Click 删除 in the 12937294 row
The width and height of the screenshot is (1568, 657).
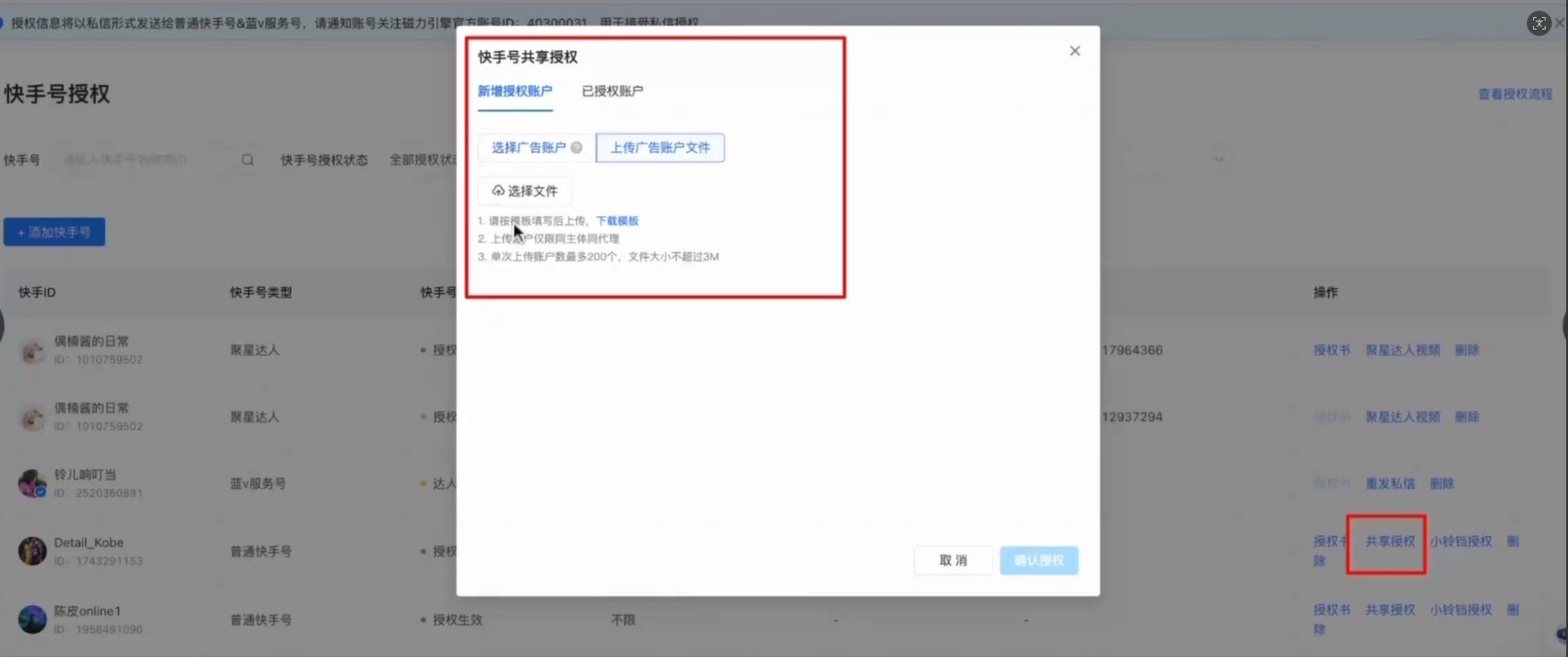point(1467,417)
